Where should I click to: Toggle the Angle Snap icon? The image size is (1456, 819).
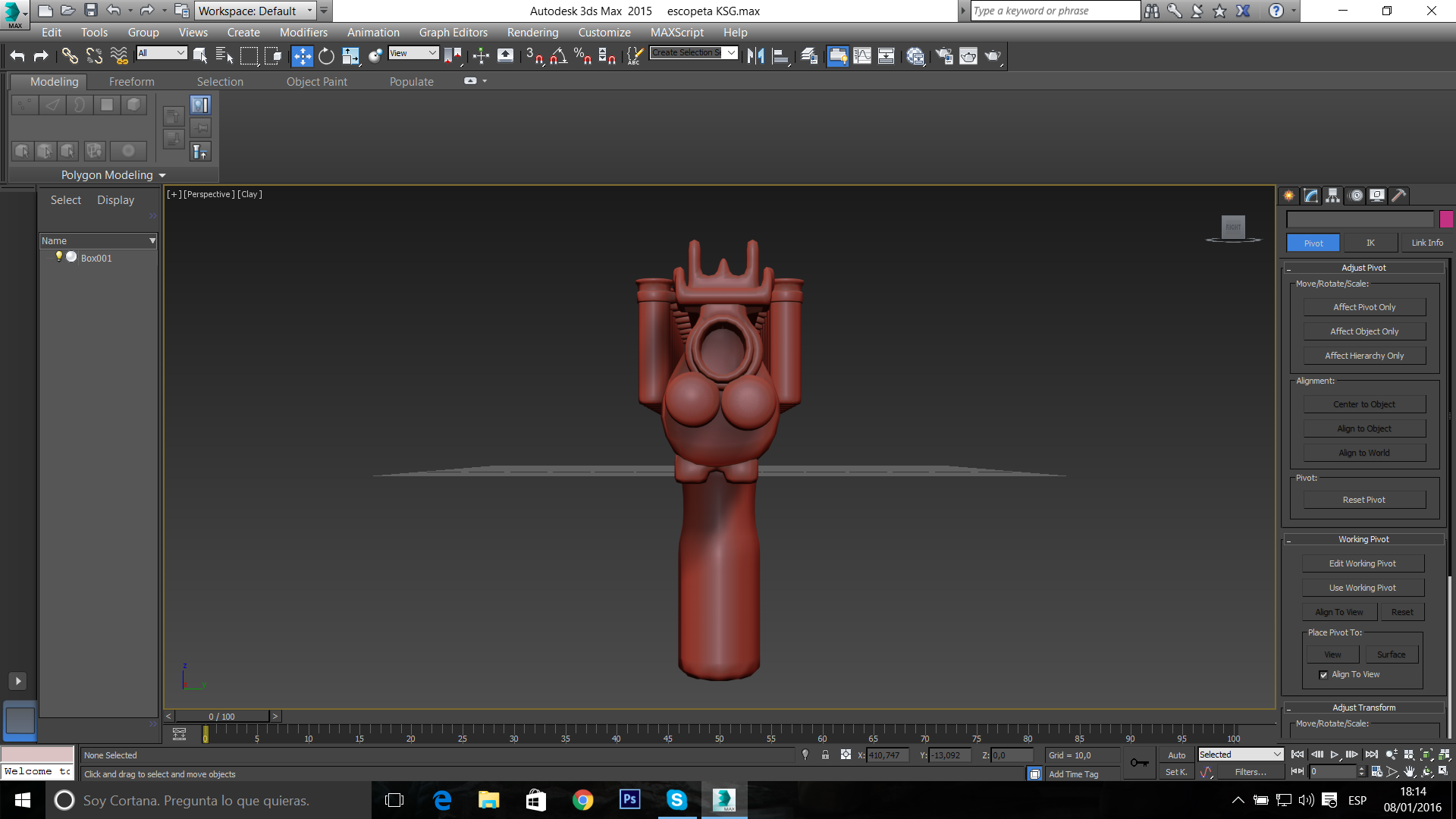pos(559,56)
